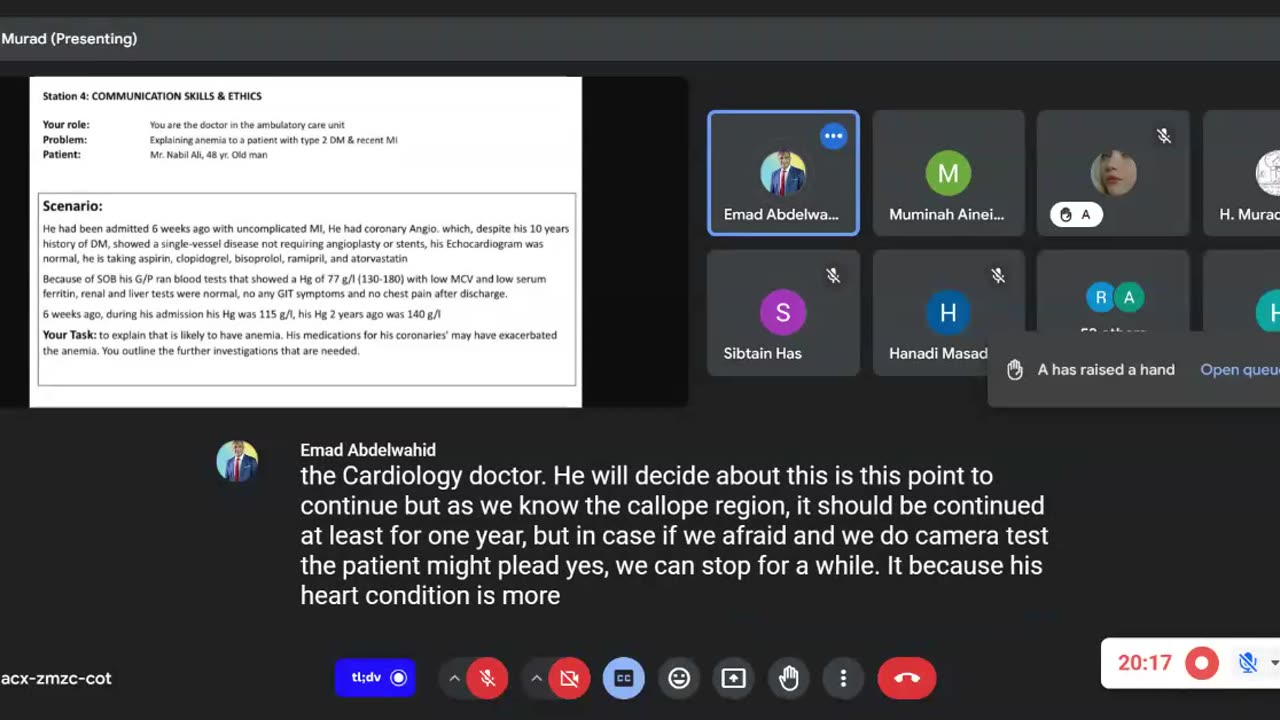This screenshot has height=720, width=1280.
Task: Click 'Murad (Presenting)' label
Action: point(69,39)
